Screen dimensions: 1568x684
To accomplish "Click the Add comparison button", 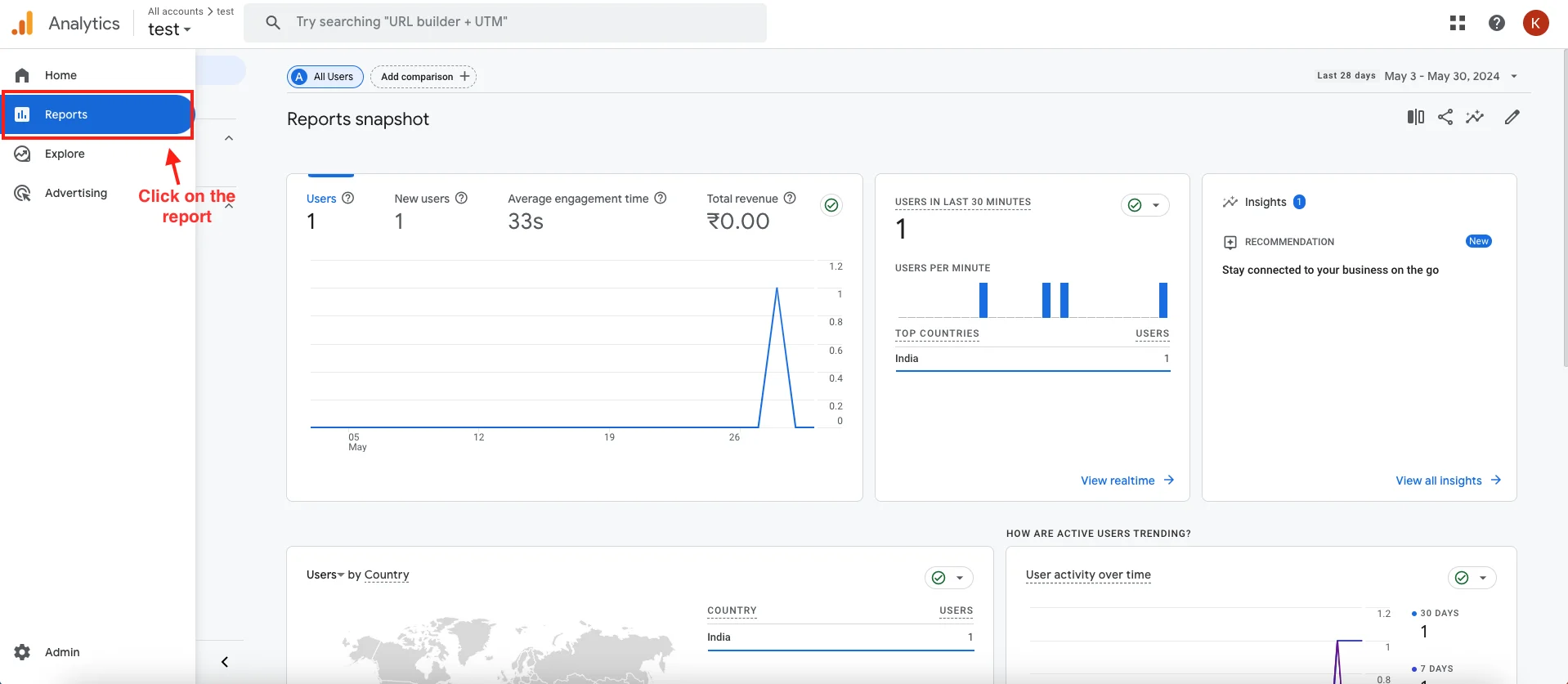I will pos(423,77).
